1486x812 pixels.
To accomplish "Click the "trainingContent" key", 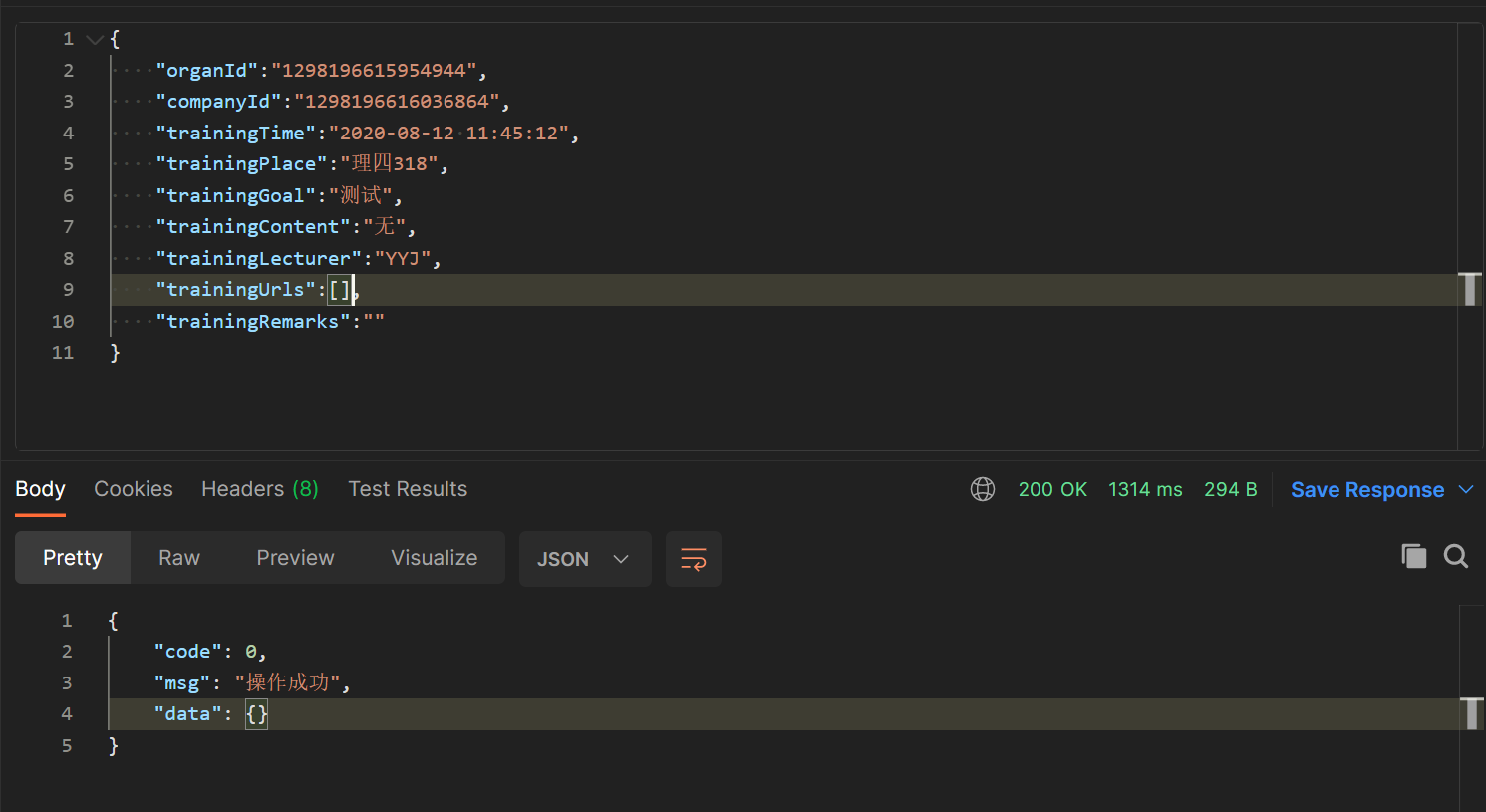I will tap(253, 227).
